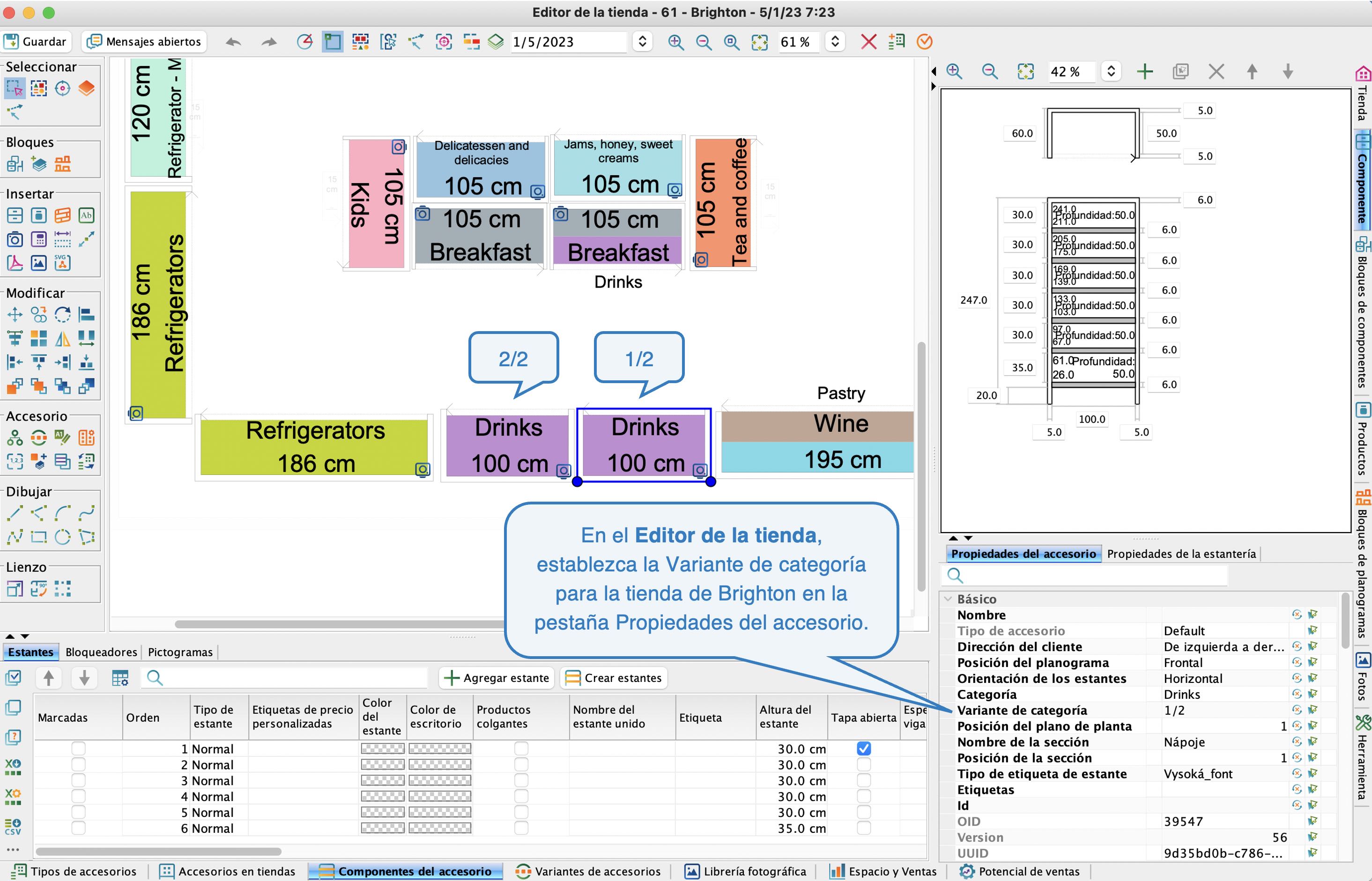Open the Productos side tab

click(x=1363, y=439)
